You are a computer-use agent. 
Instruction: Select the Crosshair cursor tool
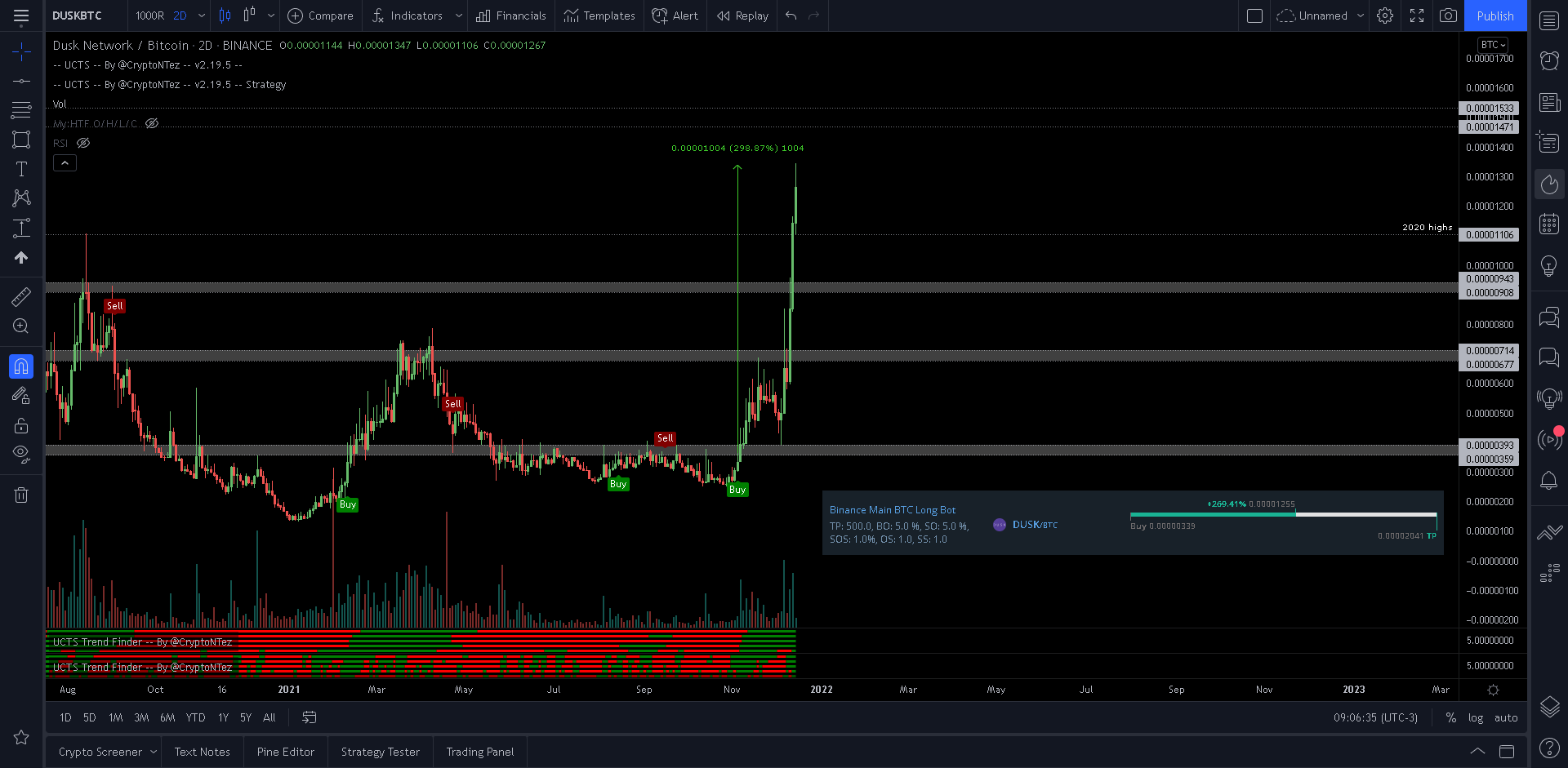point(22,51)
